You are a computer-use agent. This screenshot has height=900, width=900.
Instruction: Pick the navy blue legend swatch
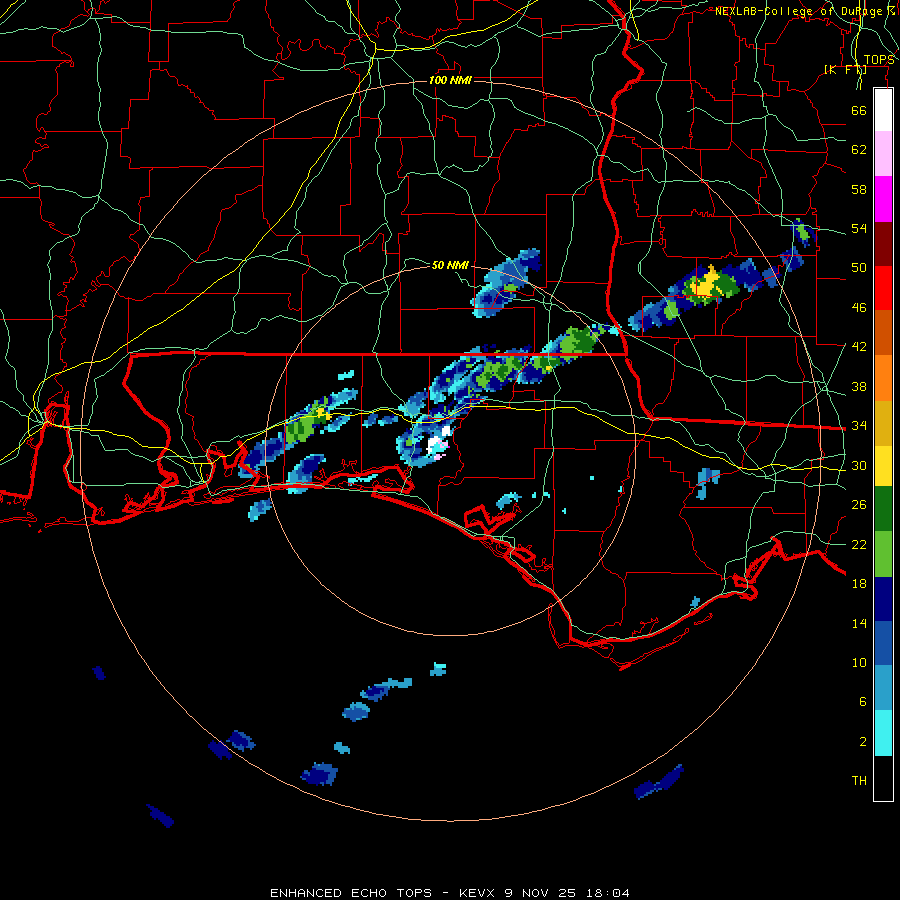[x=883, y=599]
